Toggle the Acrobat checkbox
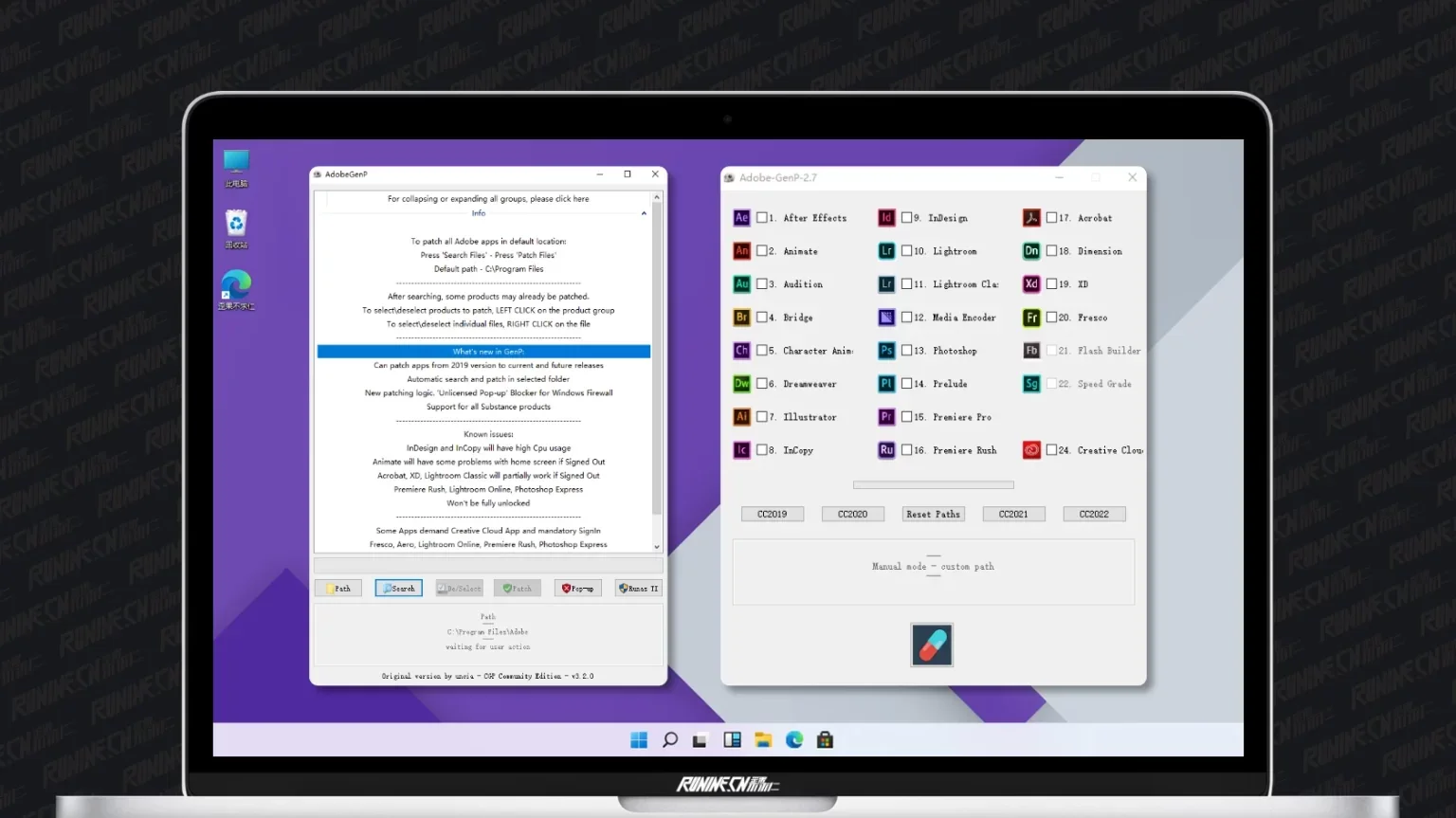1456x818 pixels. [1051, 218]
